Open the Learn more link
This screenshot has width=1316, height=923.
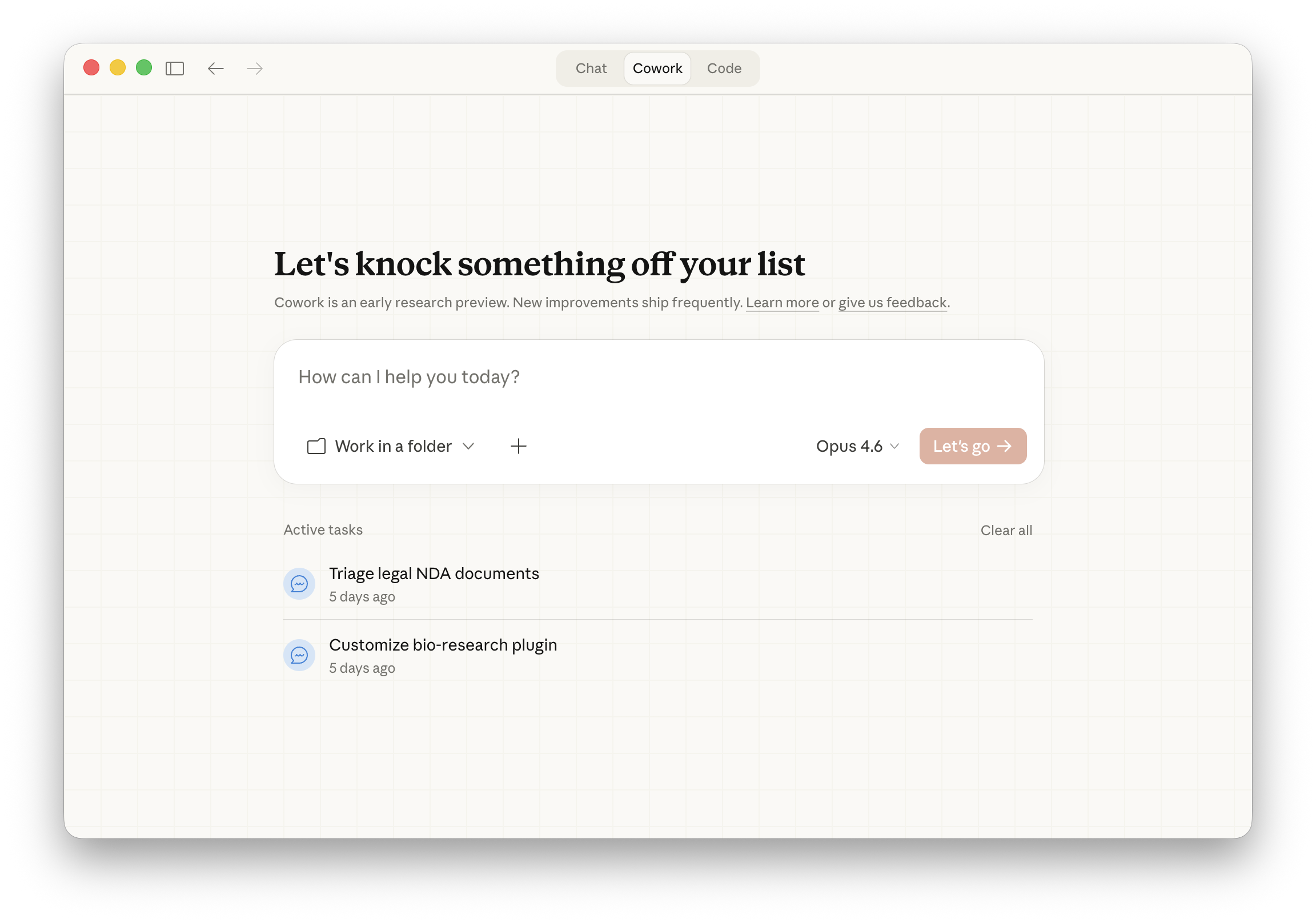pyautogui.click(x=783, y=302)
